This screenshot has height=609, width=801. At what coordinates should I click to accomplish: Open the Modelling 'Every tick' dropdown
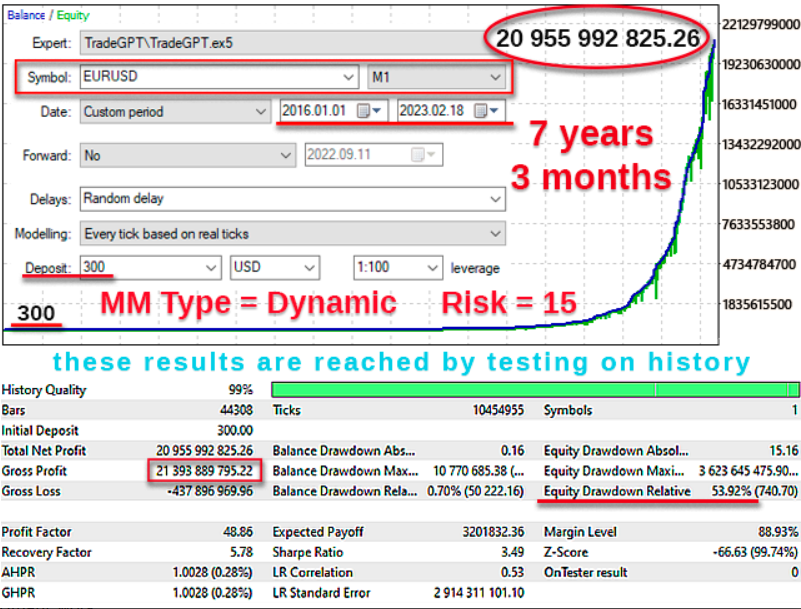click(495, 234)
